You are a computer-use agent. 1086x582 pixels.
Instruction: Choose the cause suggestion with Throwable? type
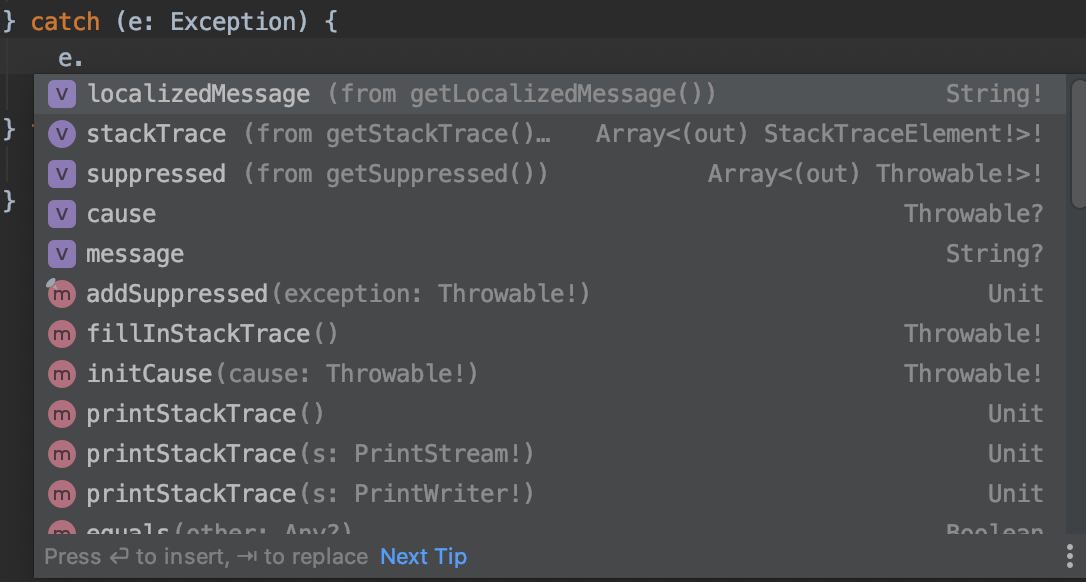coord(550,213)
